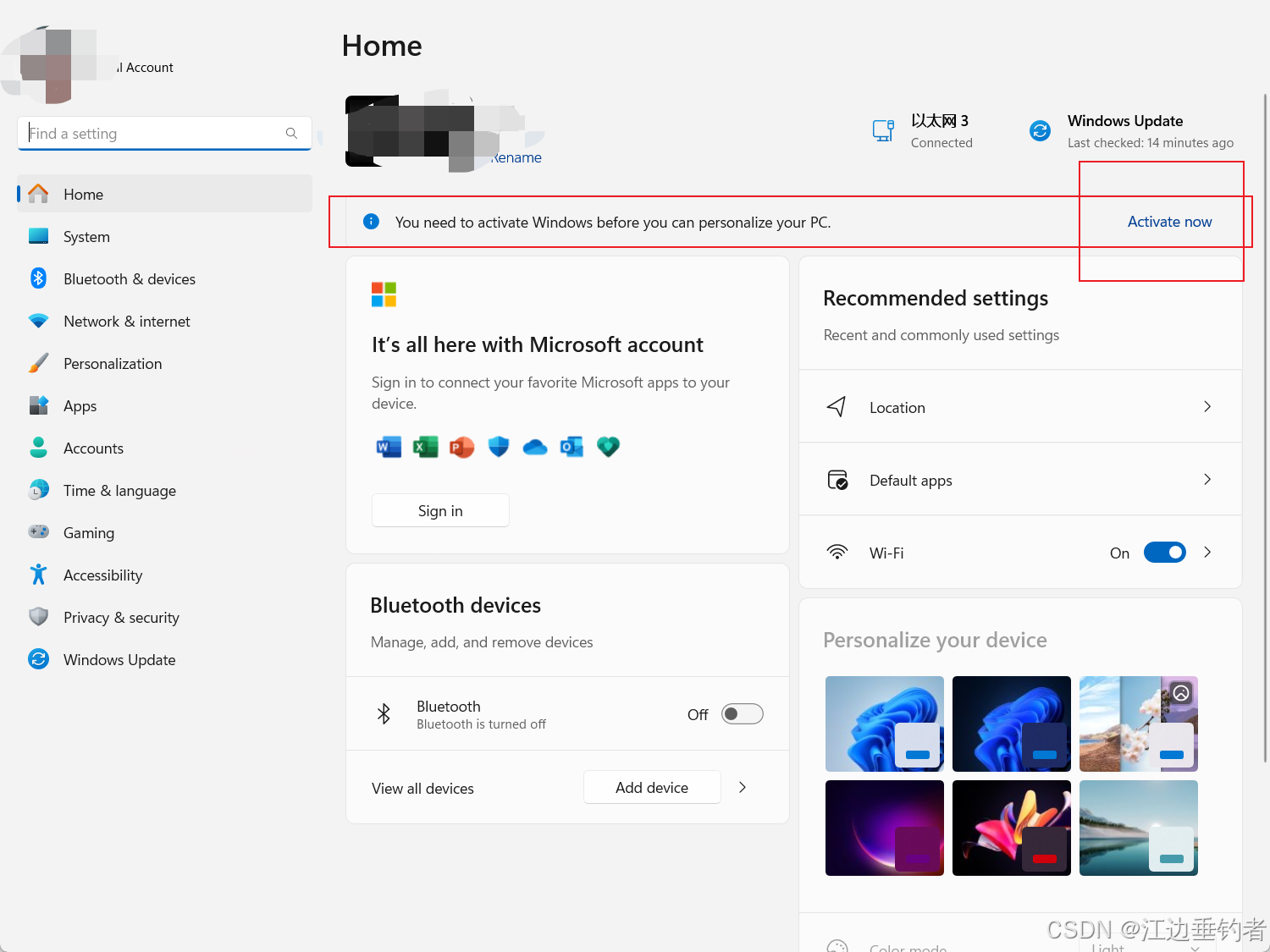Select the dark blue bloom theme
This screenshot has width=1270, height=952.
[1012, 724]
